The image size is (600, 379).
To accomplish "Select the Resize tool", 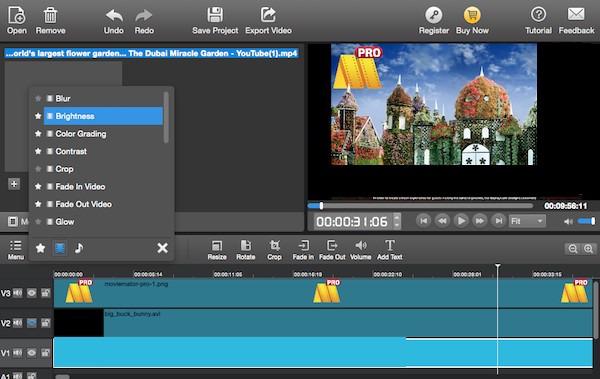I will tap(217, 250).
